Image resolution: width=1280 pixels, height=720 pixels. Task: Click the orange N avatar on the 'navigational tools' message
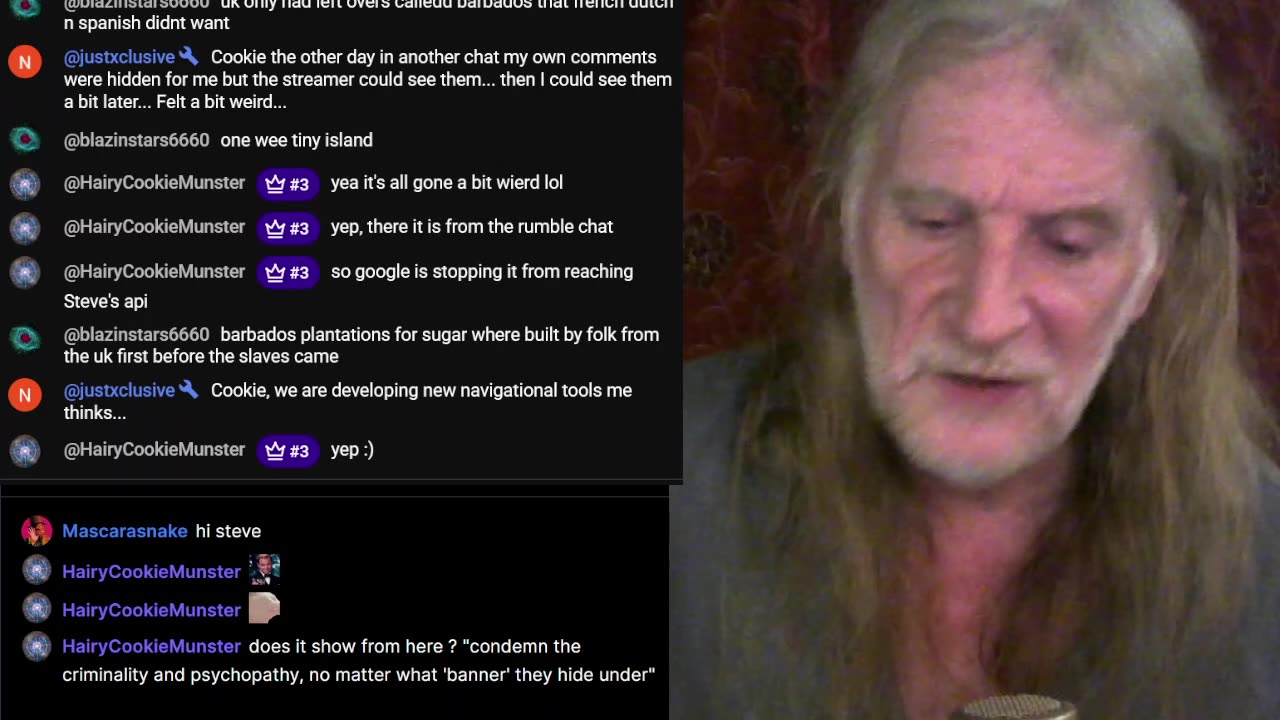coord(25,395)
